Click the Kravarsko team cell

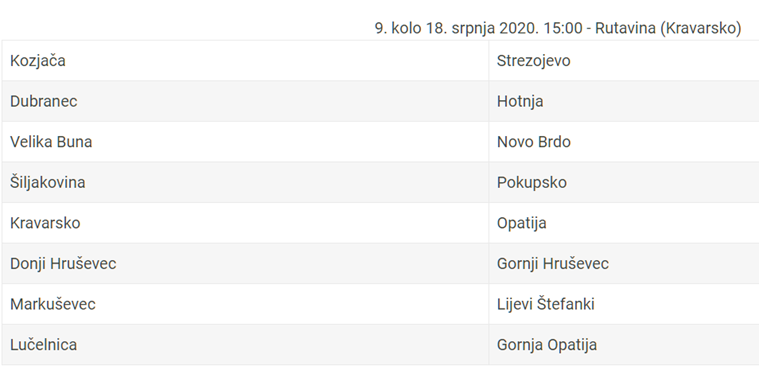click(x=245, y=223)
